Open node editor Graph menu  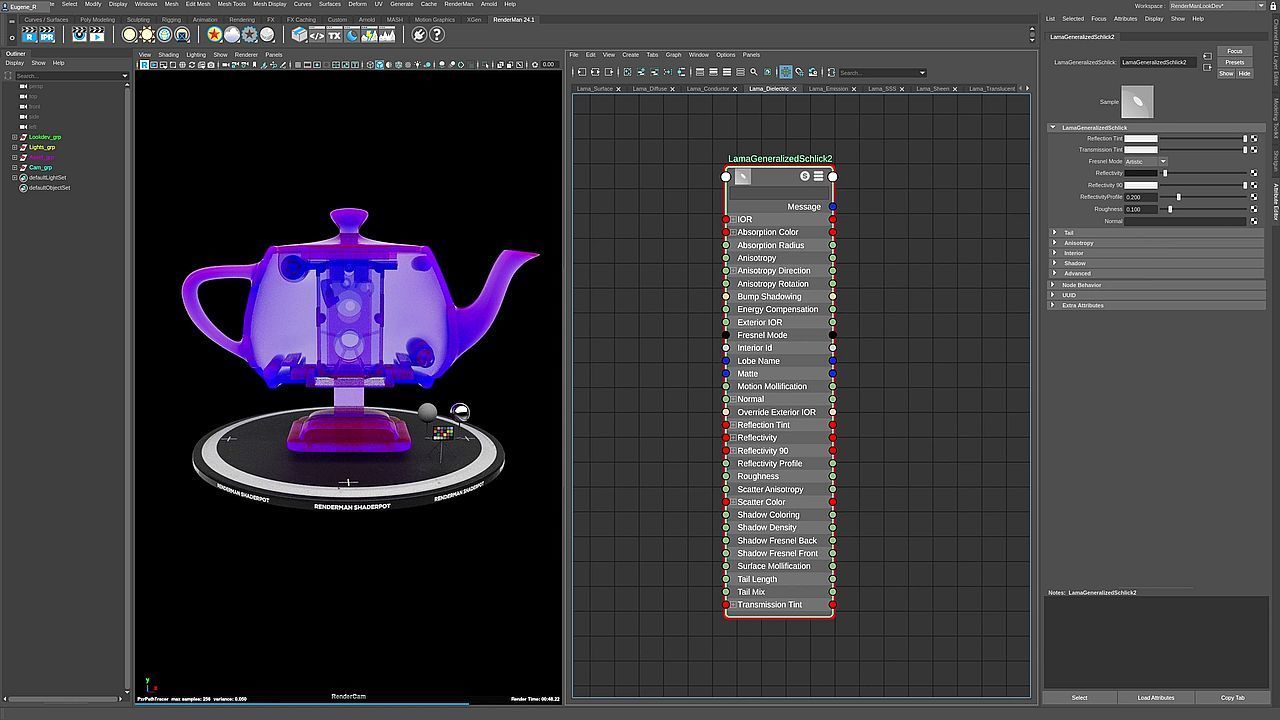coord(673,55)
